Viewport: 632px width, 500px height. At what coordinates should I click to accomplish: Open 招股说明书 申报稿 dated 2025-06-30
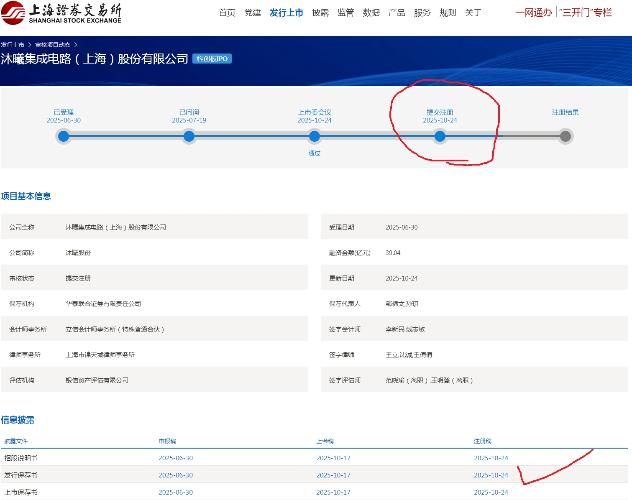pyautogui.click(x=176, y=458)
